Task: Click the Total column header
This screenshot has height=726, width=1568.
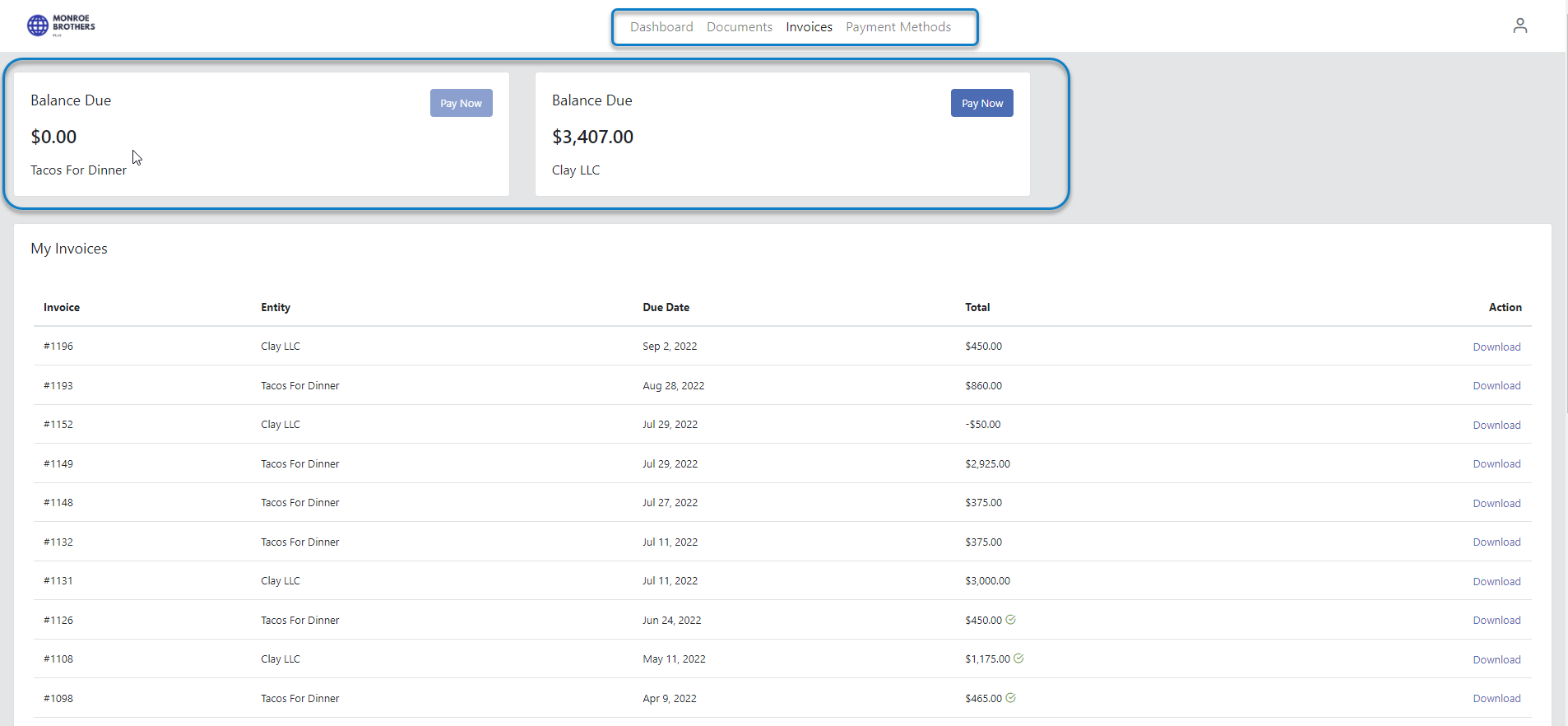Action: pyautogui.click(x=977, y=308)
